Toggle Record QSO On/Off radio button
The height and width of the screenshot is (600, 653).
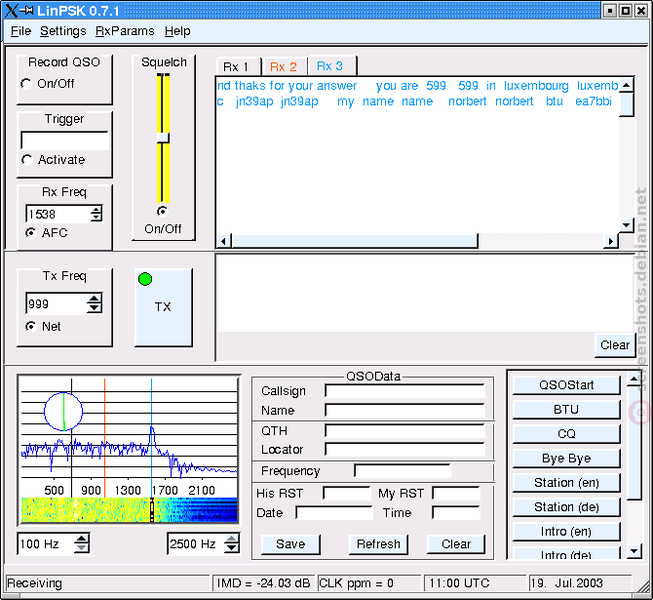26,84
